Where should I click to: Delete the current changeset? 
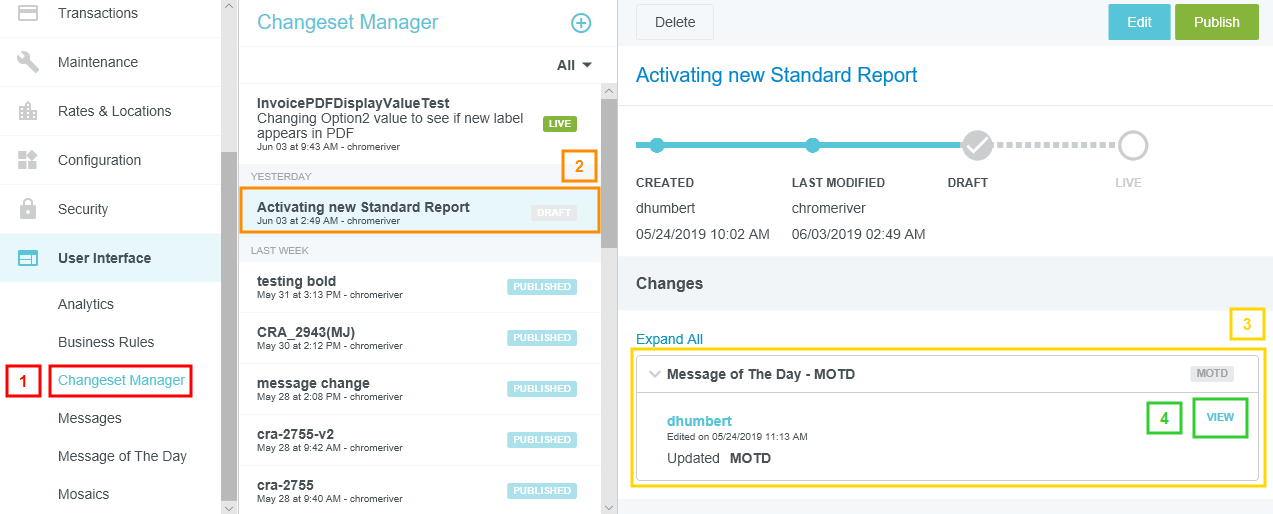(674, 22)
